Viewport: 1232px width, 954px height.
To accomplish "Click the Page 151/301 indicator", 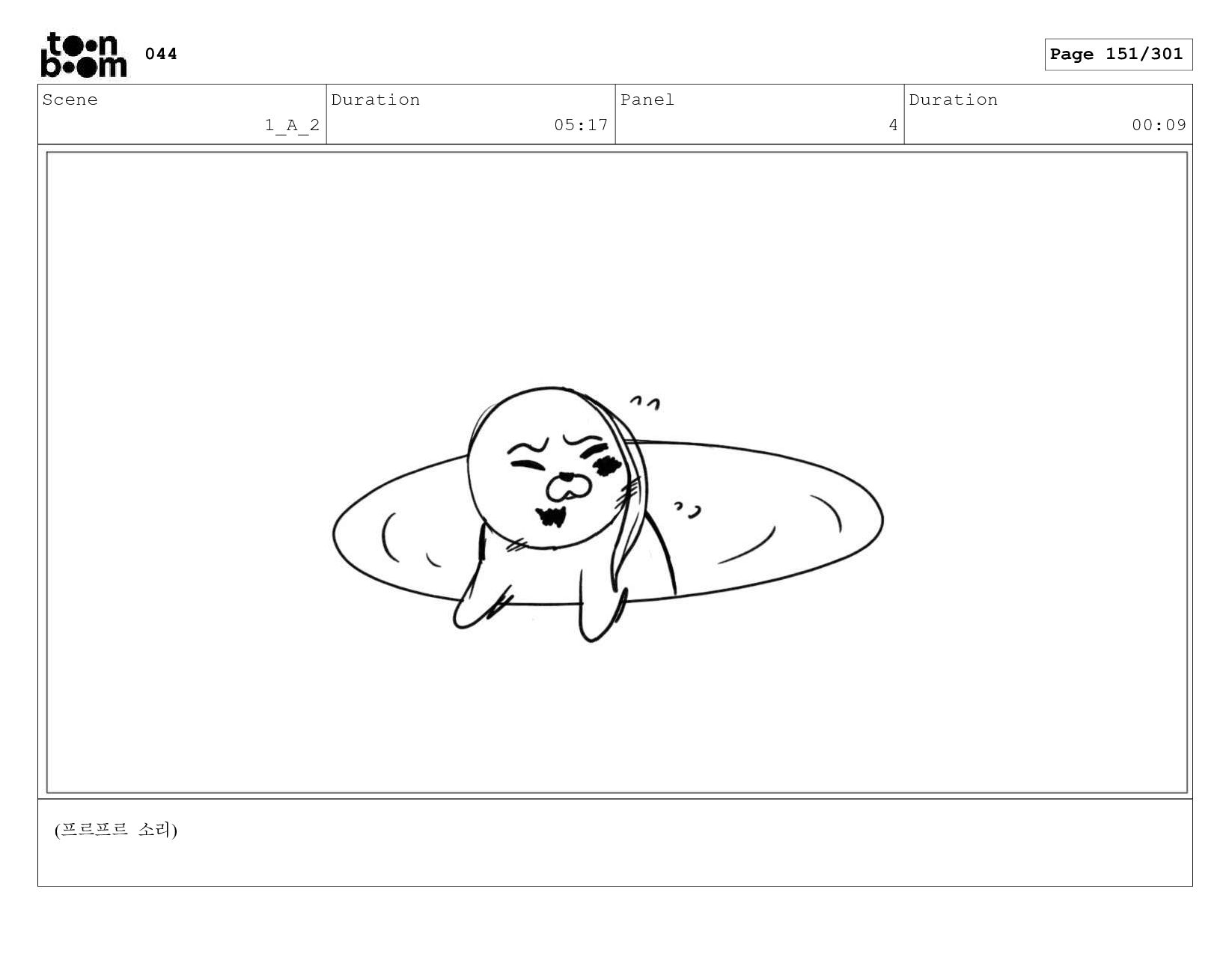I will click(1117, 55).
